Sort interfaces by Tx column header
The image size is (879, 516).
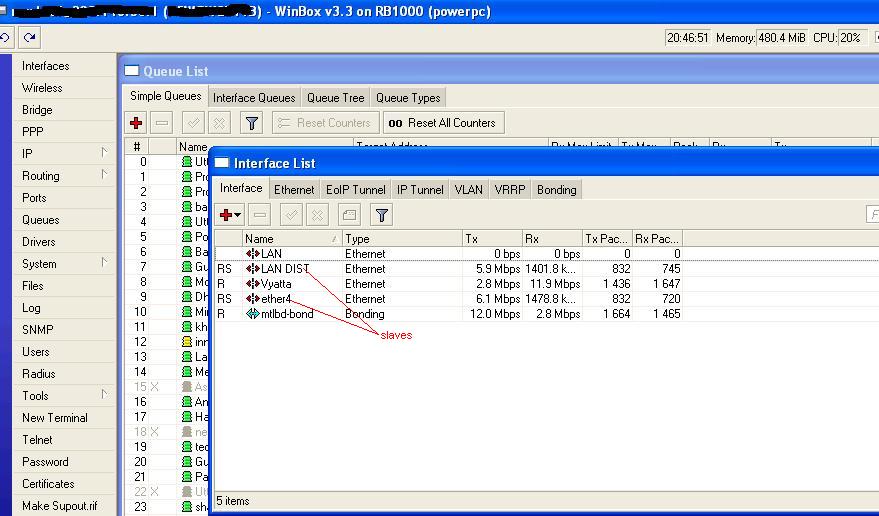(x=492, y=239)
